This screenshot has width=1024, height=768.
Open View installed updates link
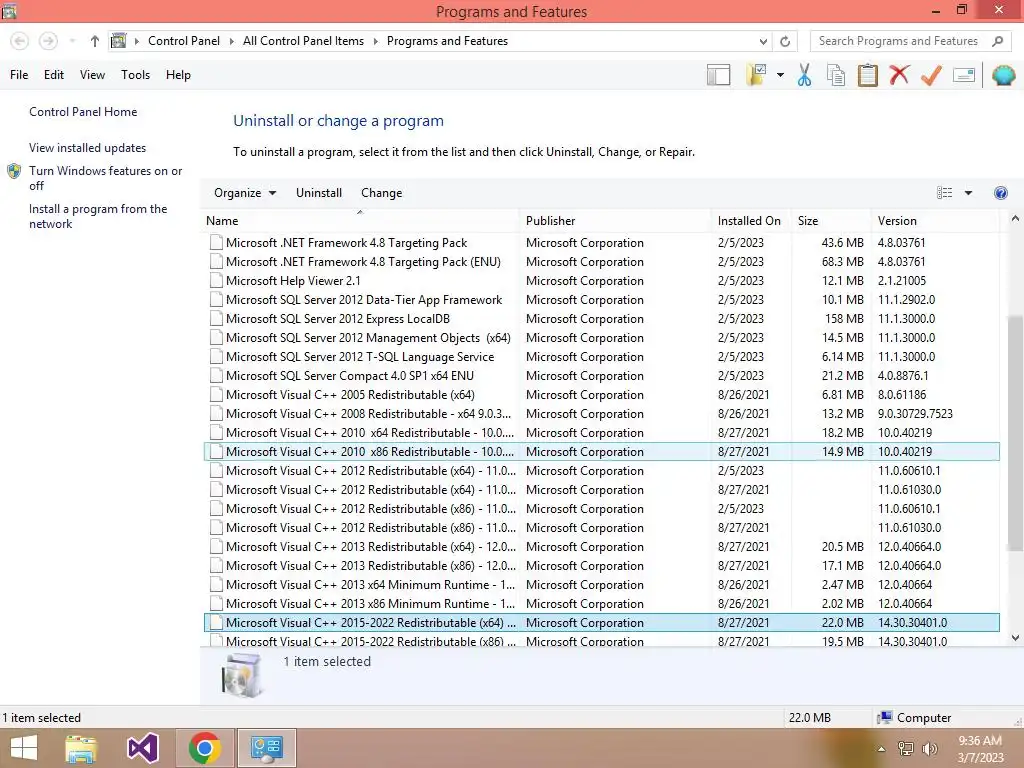coord(87,148)
